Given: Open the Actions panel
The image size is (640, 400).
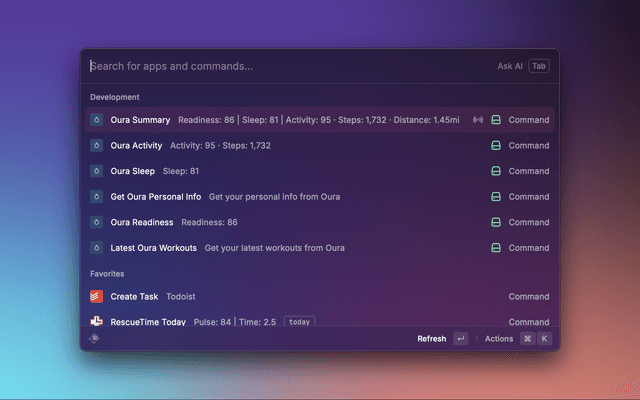Looking at the screenshot, I should point(499,339).
